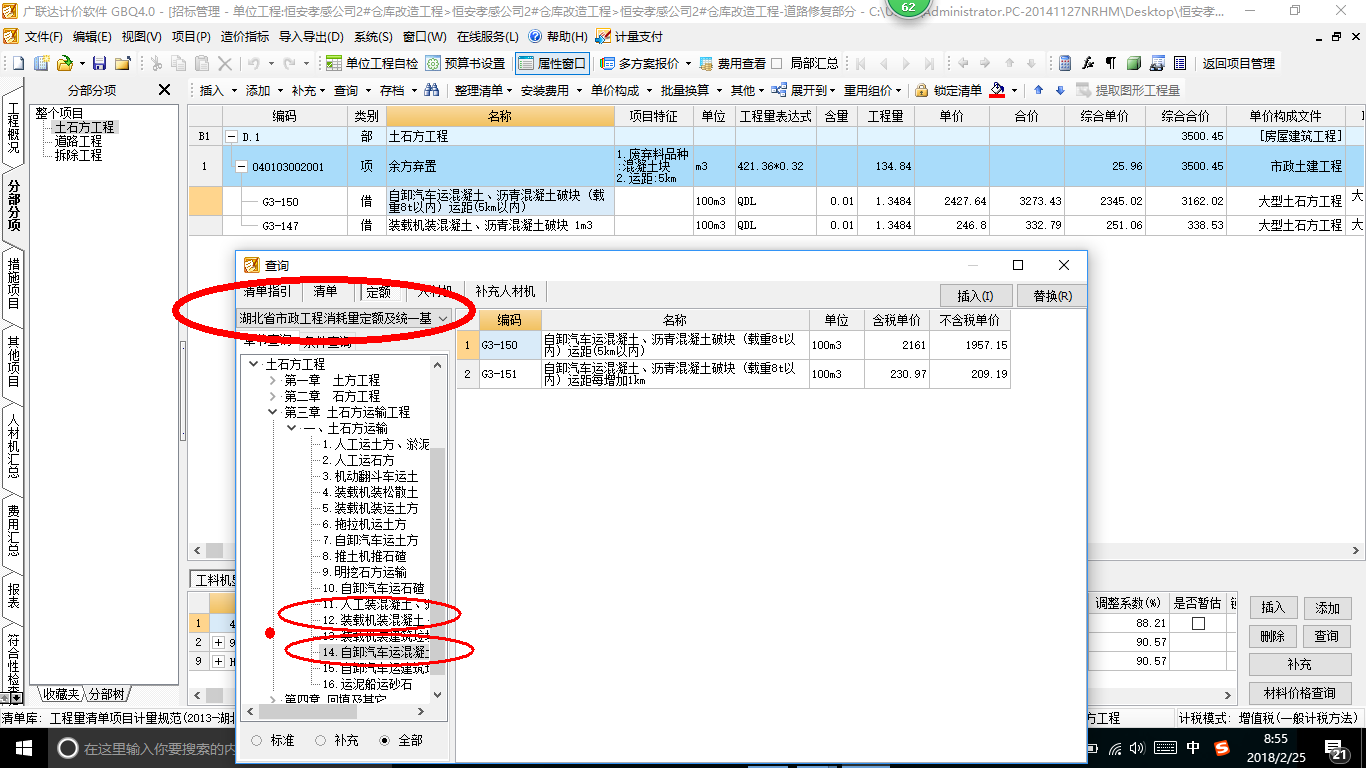Click the query tree horizontal scrollbar

[x=335, y=711]
